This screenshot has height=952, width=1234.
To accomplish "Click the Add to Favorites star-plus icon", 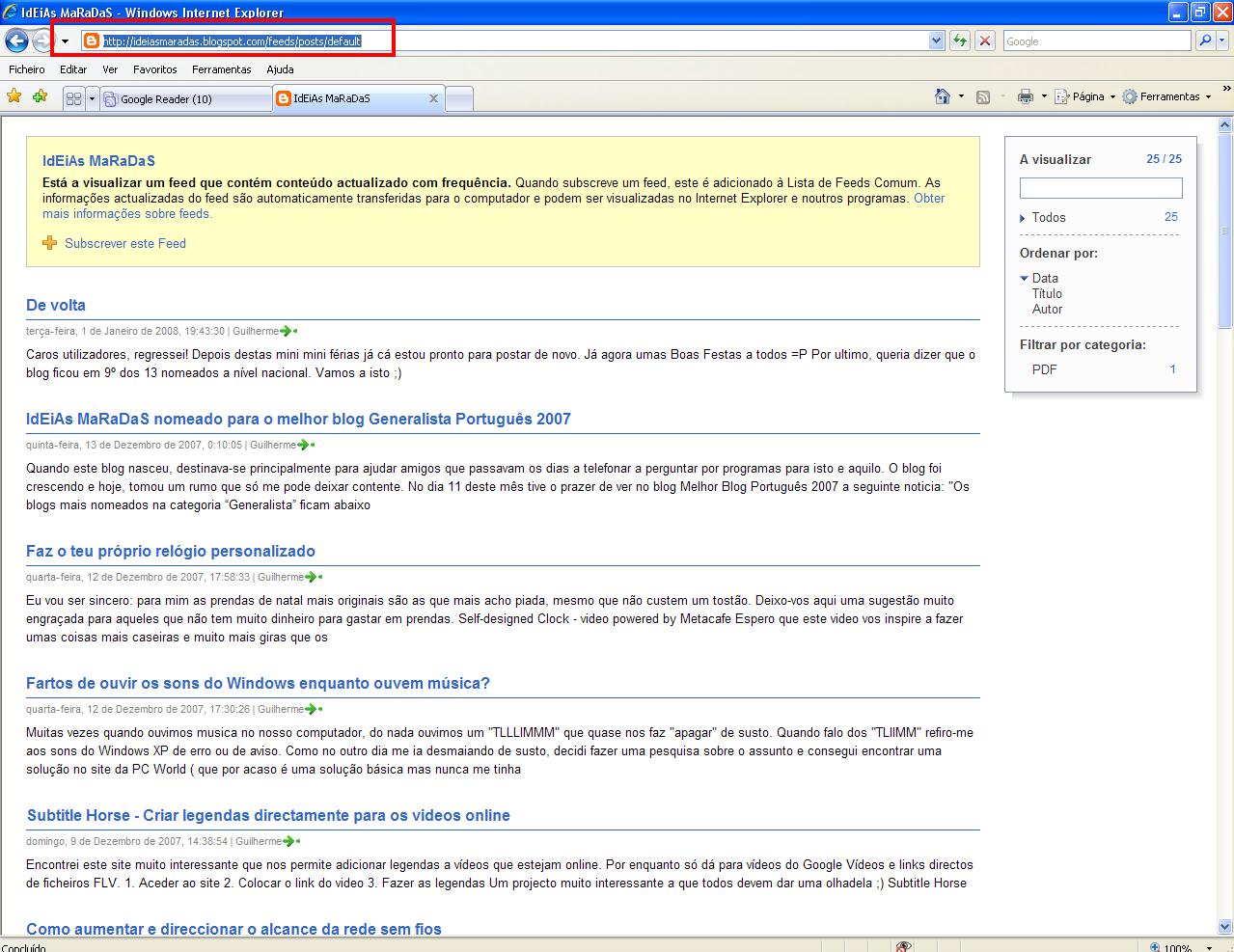I will tap(40, 96).
